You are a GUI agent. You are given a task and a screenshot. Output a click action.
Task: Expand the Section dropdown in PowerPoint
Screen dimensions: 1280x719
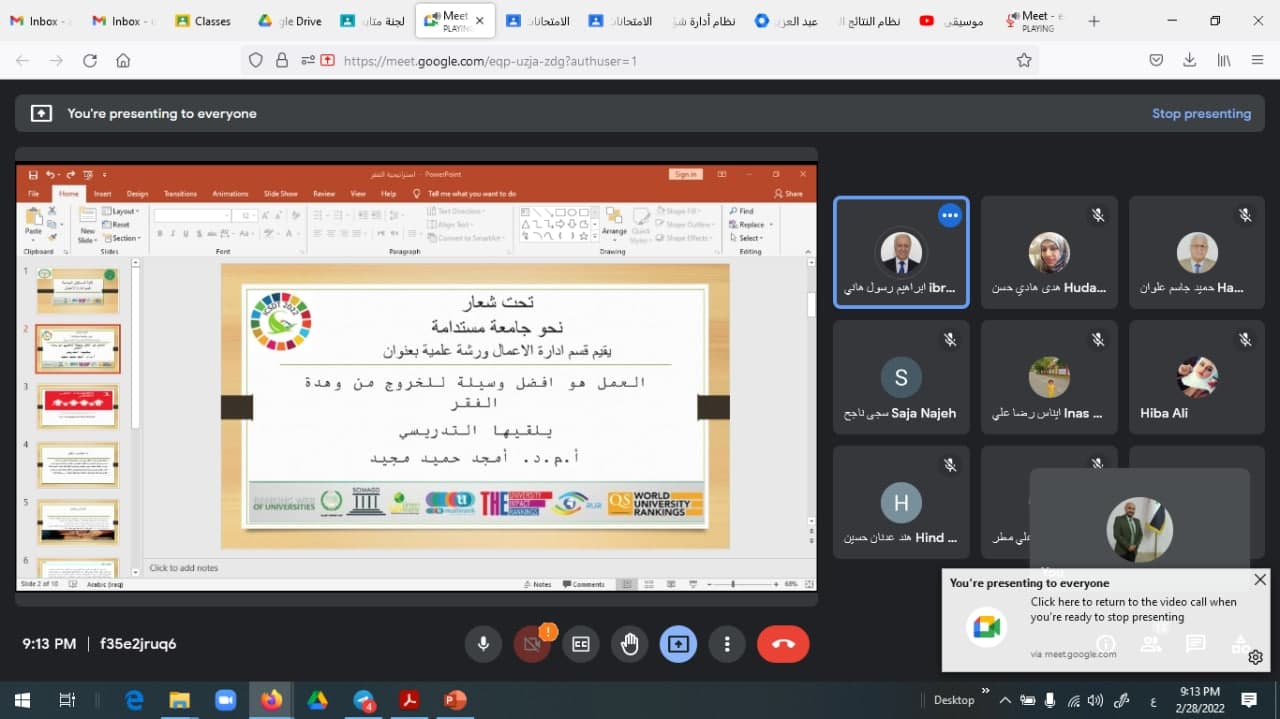tap(123, 238)
